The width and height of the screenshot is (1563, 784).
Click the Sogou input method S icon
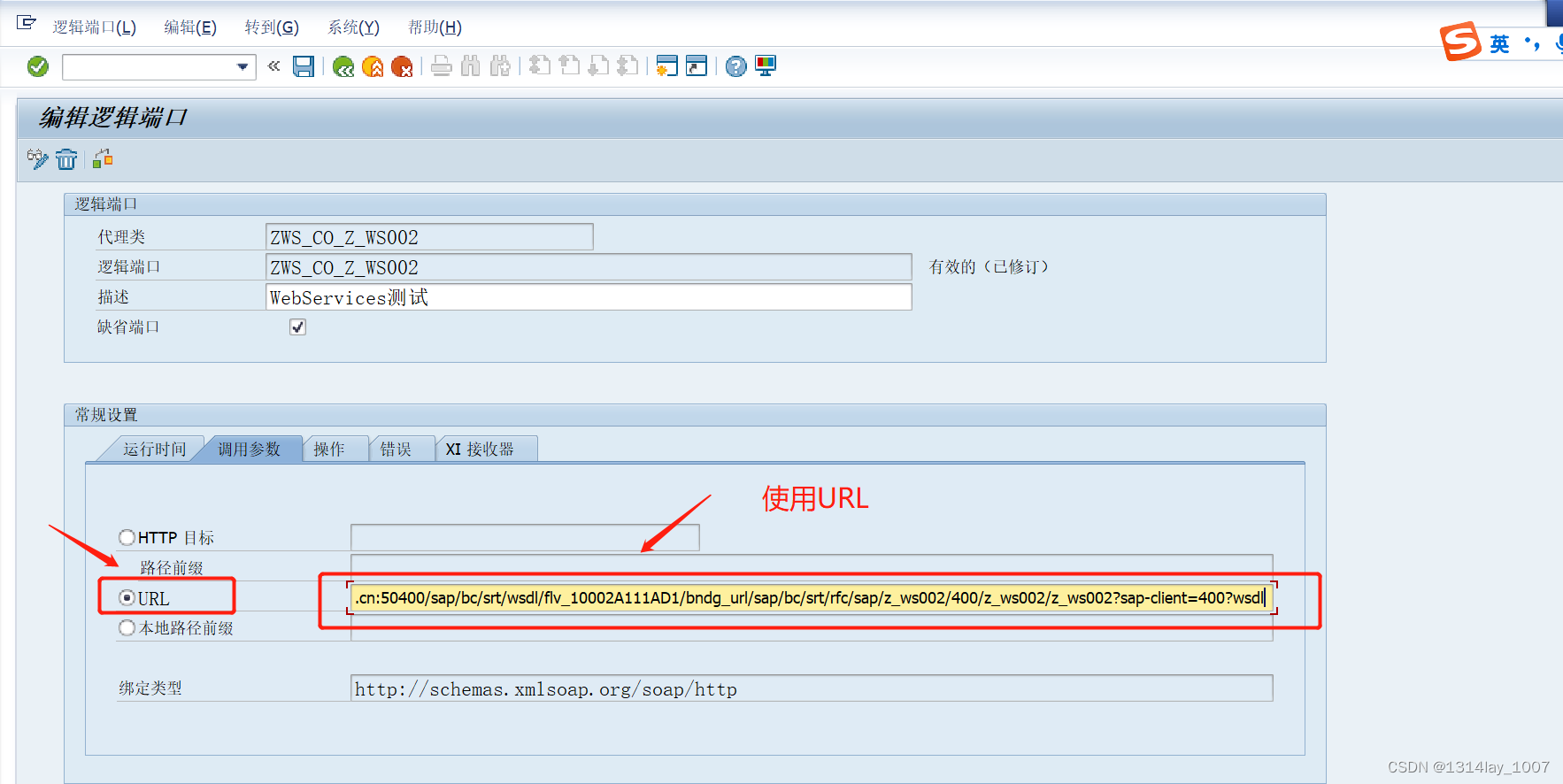[1460, 42]
